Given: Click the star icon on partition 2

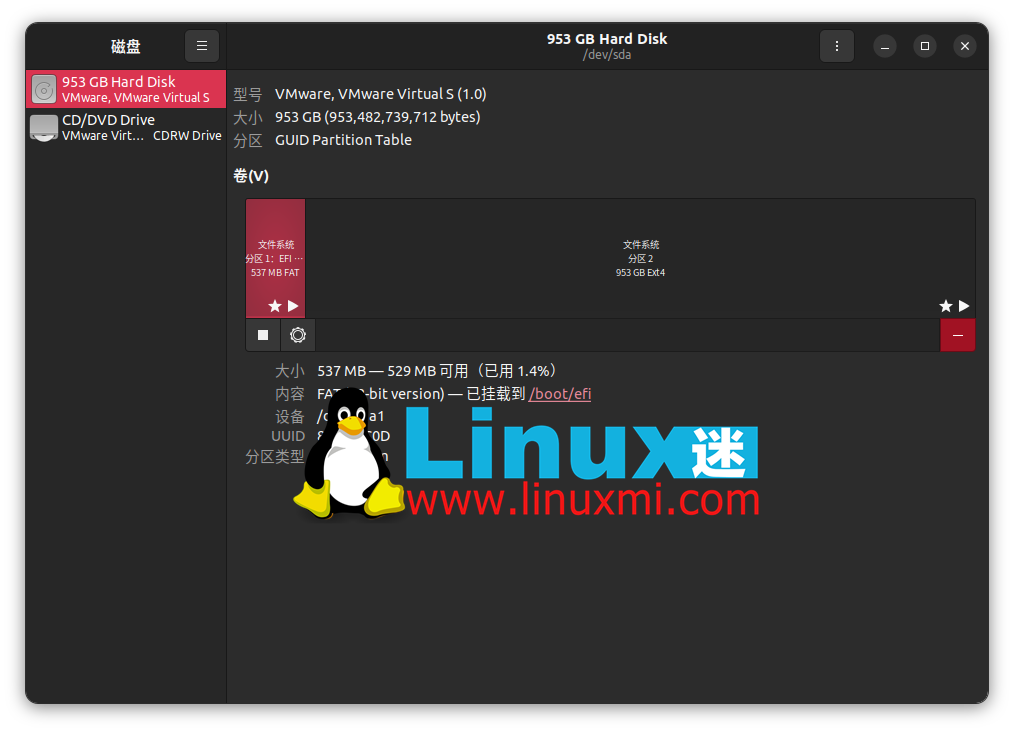Looking at the screenshot, I should (945, 306).
